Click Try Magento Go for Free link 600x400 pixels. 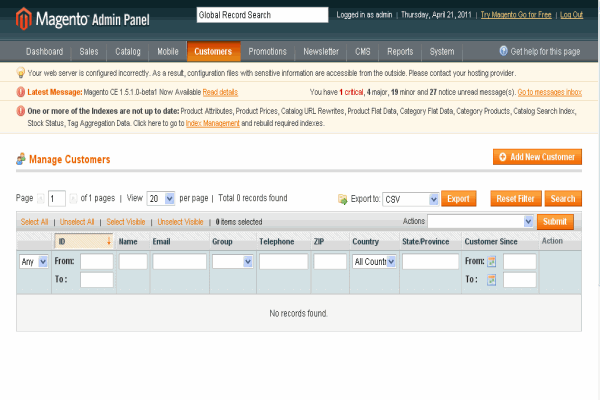pos(516,15)
